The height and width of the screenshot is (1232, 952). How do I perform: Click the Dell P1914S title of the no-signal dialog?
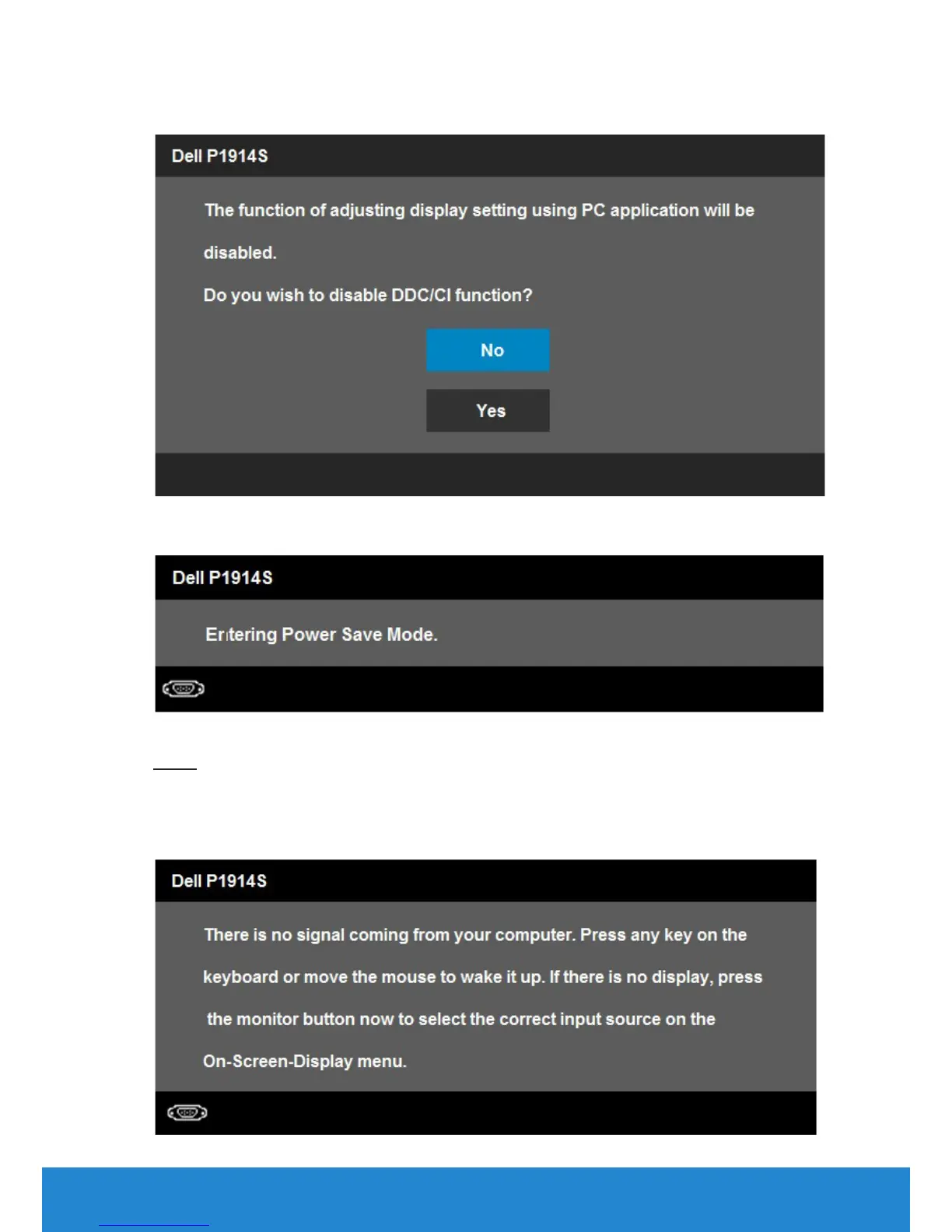tap(219, 881)
